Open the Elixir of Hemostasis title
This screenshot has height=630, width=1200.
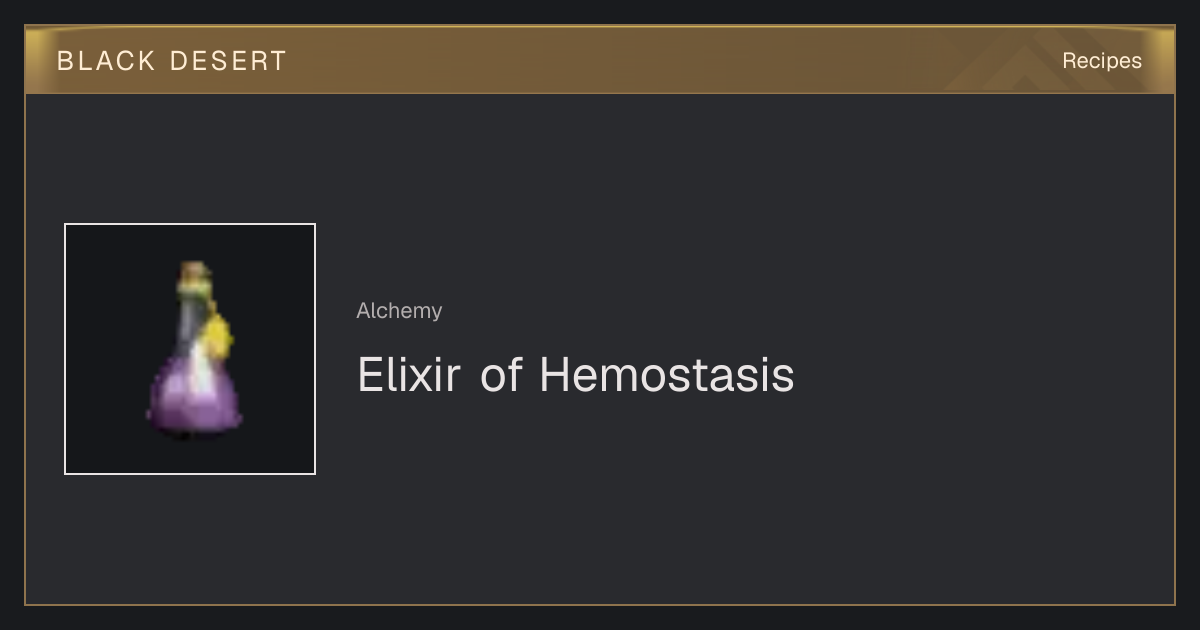575,375
